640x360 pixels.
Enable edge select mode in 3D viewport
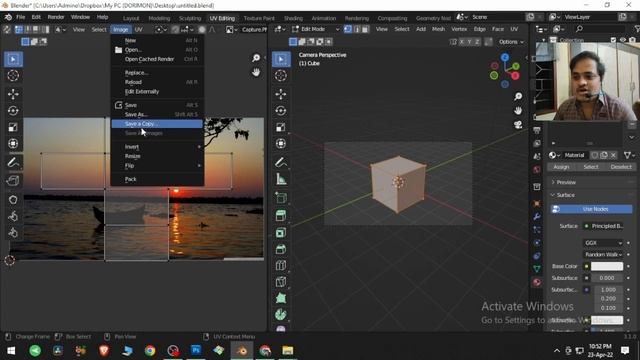pyautogui.click(x=357, y=29)
